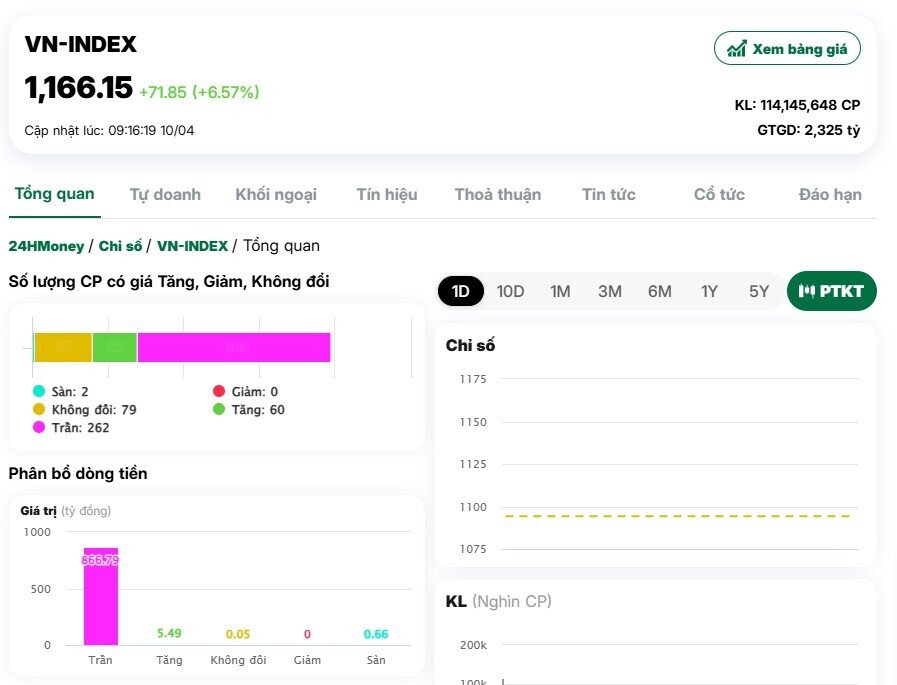Switch to the Khối ngoại tab
Image resolution: width=897 pixels, height=685 pixels.
coord(276,194)
